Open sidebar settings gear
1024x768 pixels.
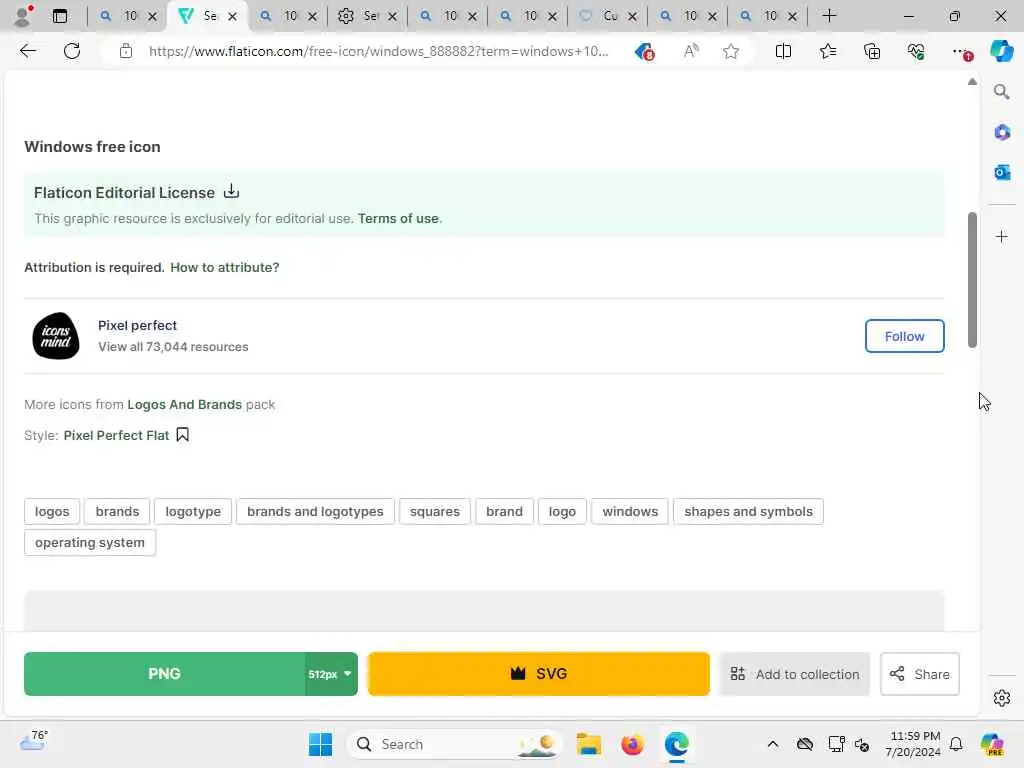click(1002, 698)
